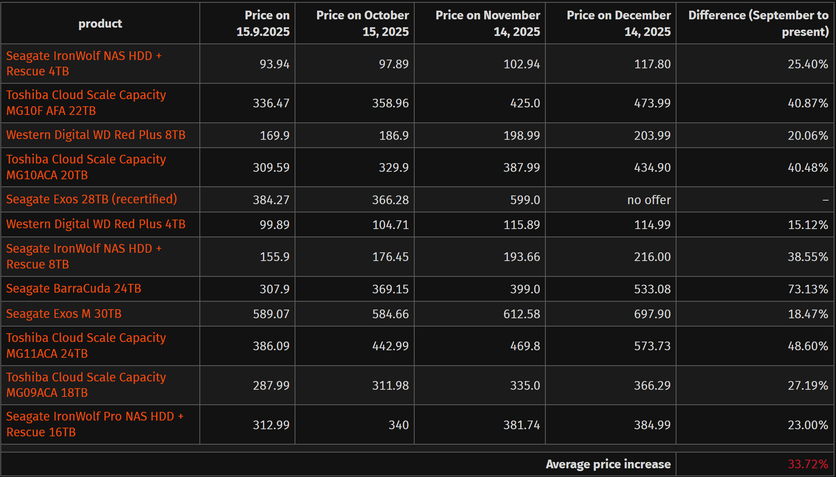The width and height of the screenshot is (836, 477).
Task: Select Toshiba Cloud Scale Capacity MG10ACA 20TB link
Action: point(86,167)
